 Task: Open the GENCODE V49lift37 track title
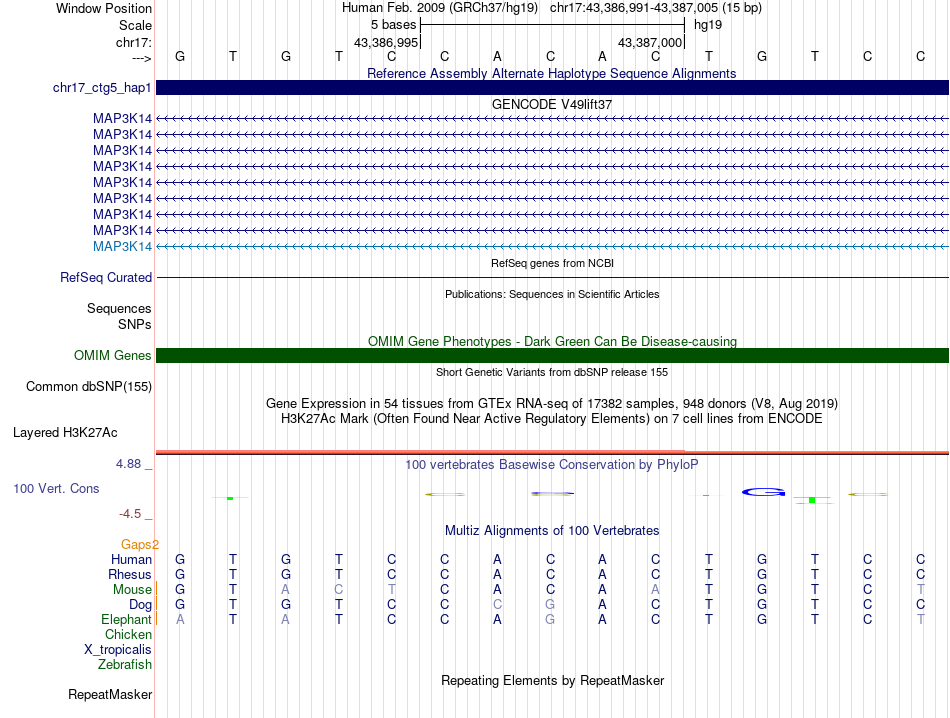coord(551,104)
